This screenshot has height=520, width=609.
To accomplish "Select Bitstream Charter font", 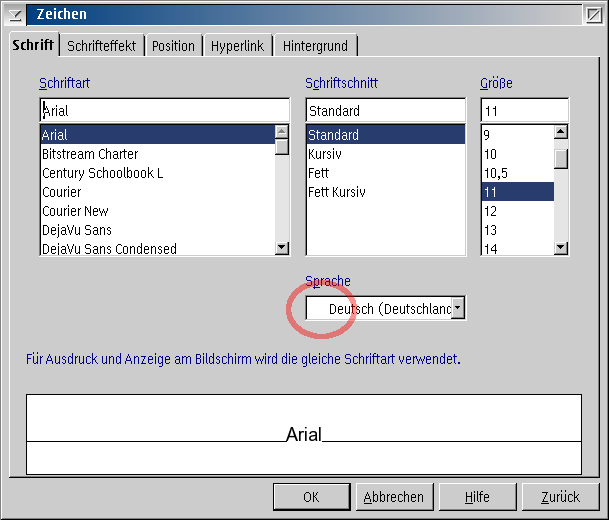I will [158, 154].
